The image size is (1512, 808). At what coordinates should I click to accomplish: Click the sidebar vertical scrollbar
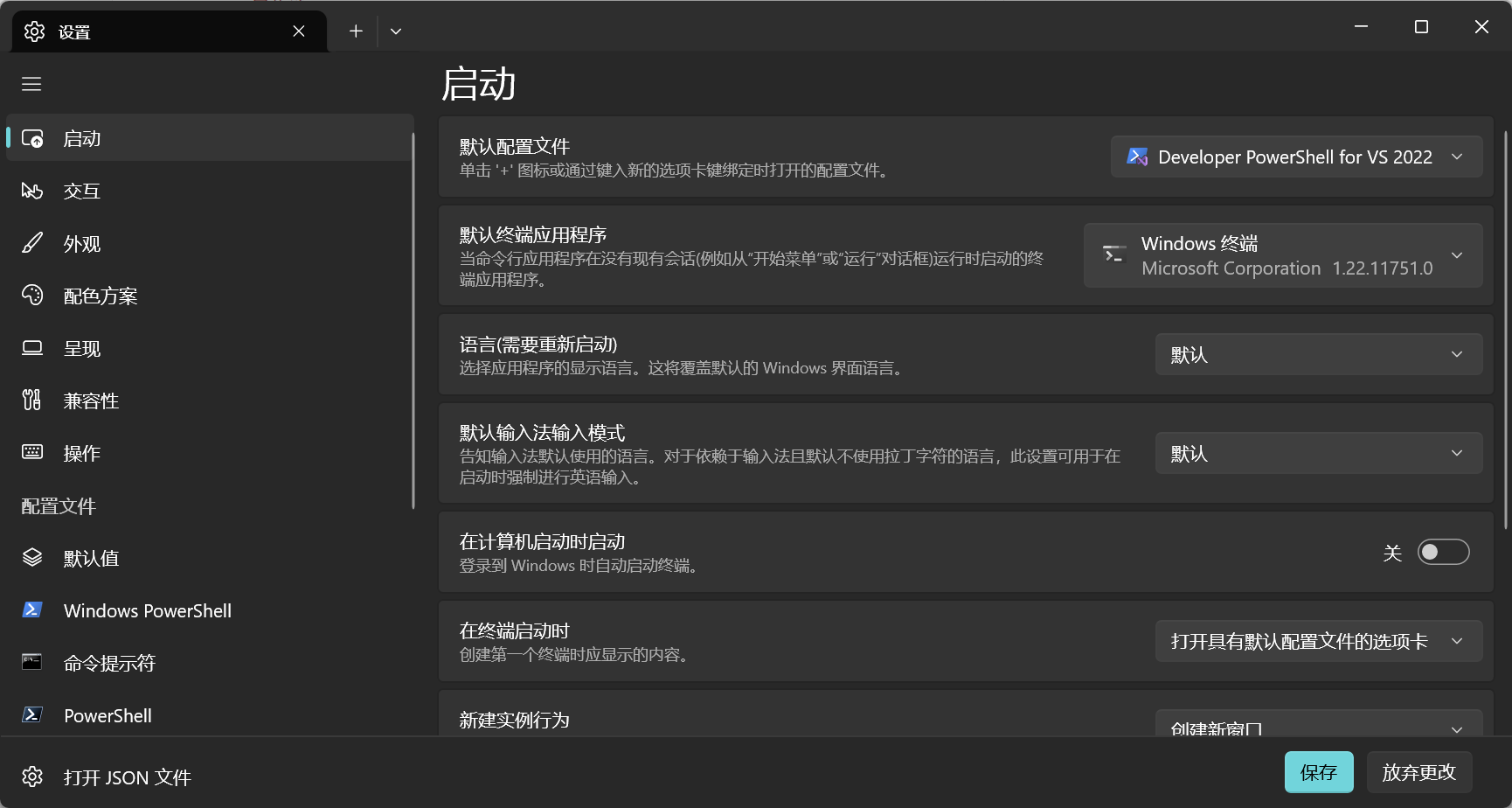click(x=413, y=320)
